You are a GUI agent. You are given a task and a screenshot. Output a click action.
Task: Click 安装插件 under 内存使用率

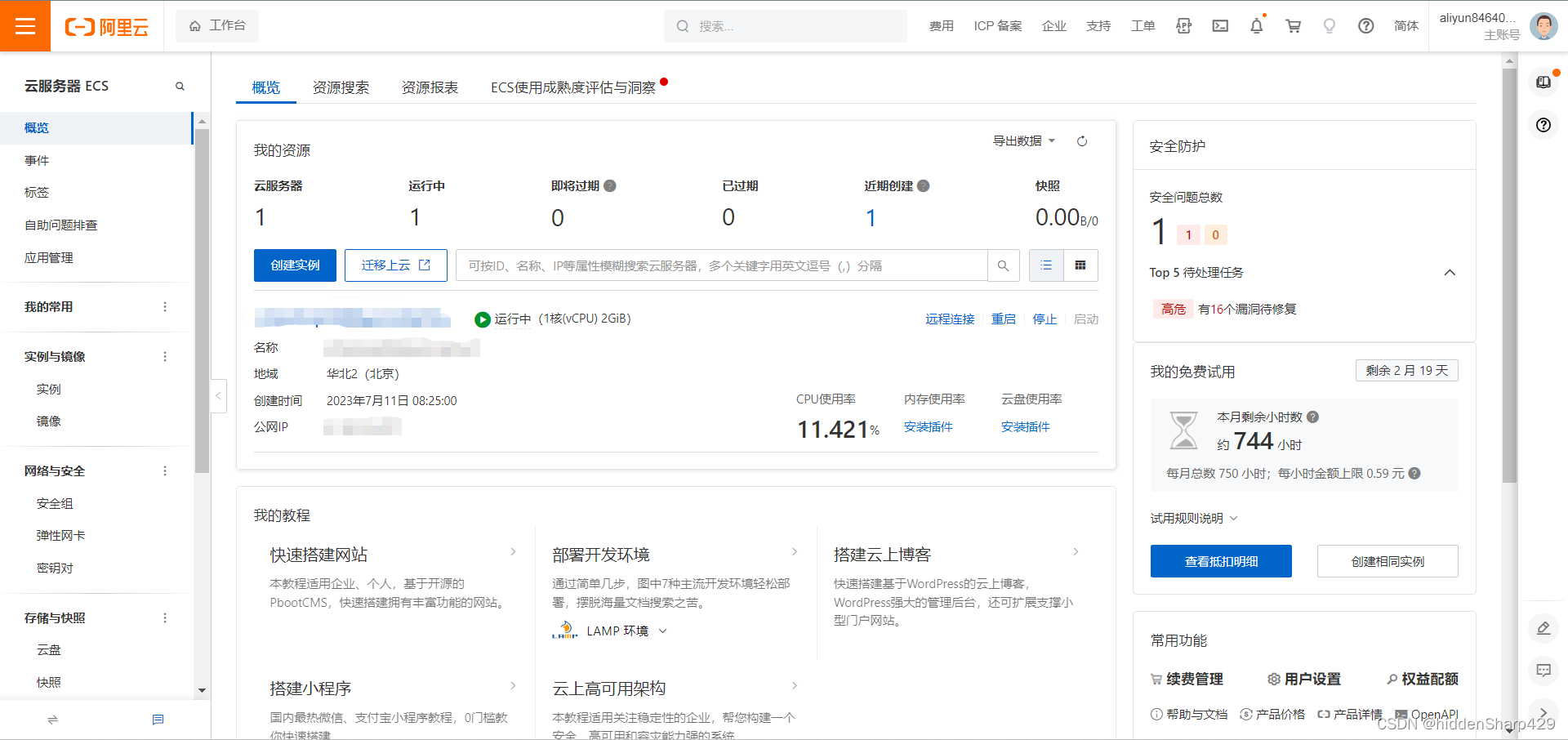tap(928, 427)
